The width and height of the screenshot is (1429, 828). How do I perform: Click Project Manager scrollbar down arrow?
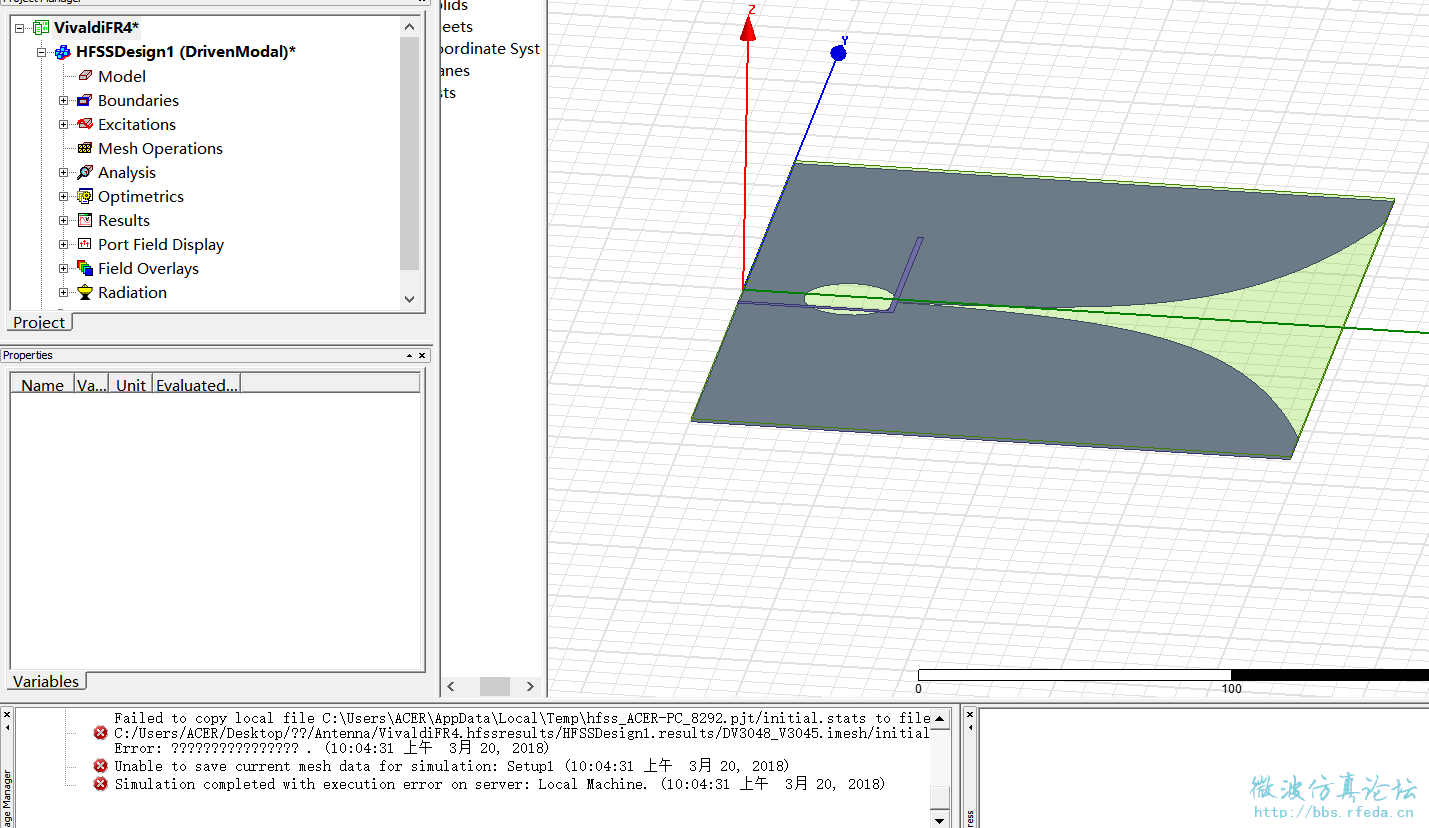coord(409,299)
